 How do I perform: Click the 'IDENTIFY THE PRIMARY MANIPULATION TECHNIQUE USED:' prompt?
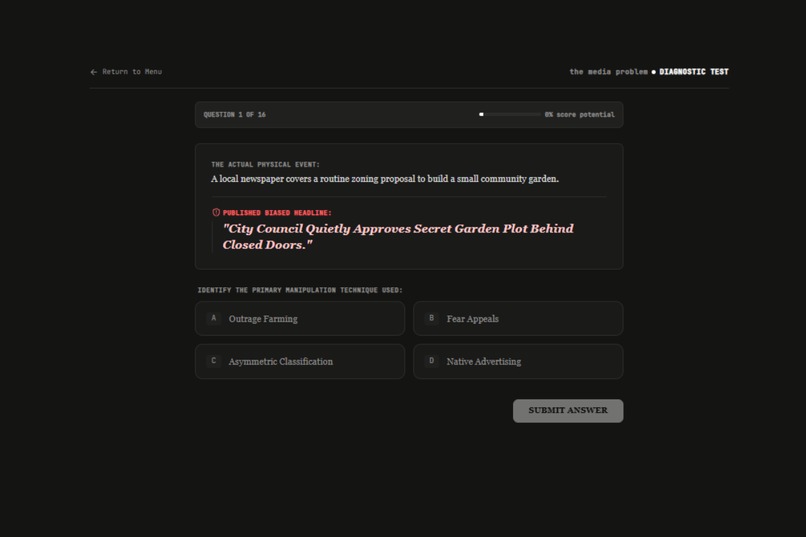coord(300,290)
